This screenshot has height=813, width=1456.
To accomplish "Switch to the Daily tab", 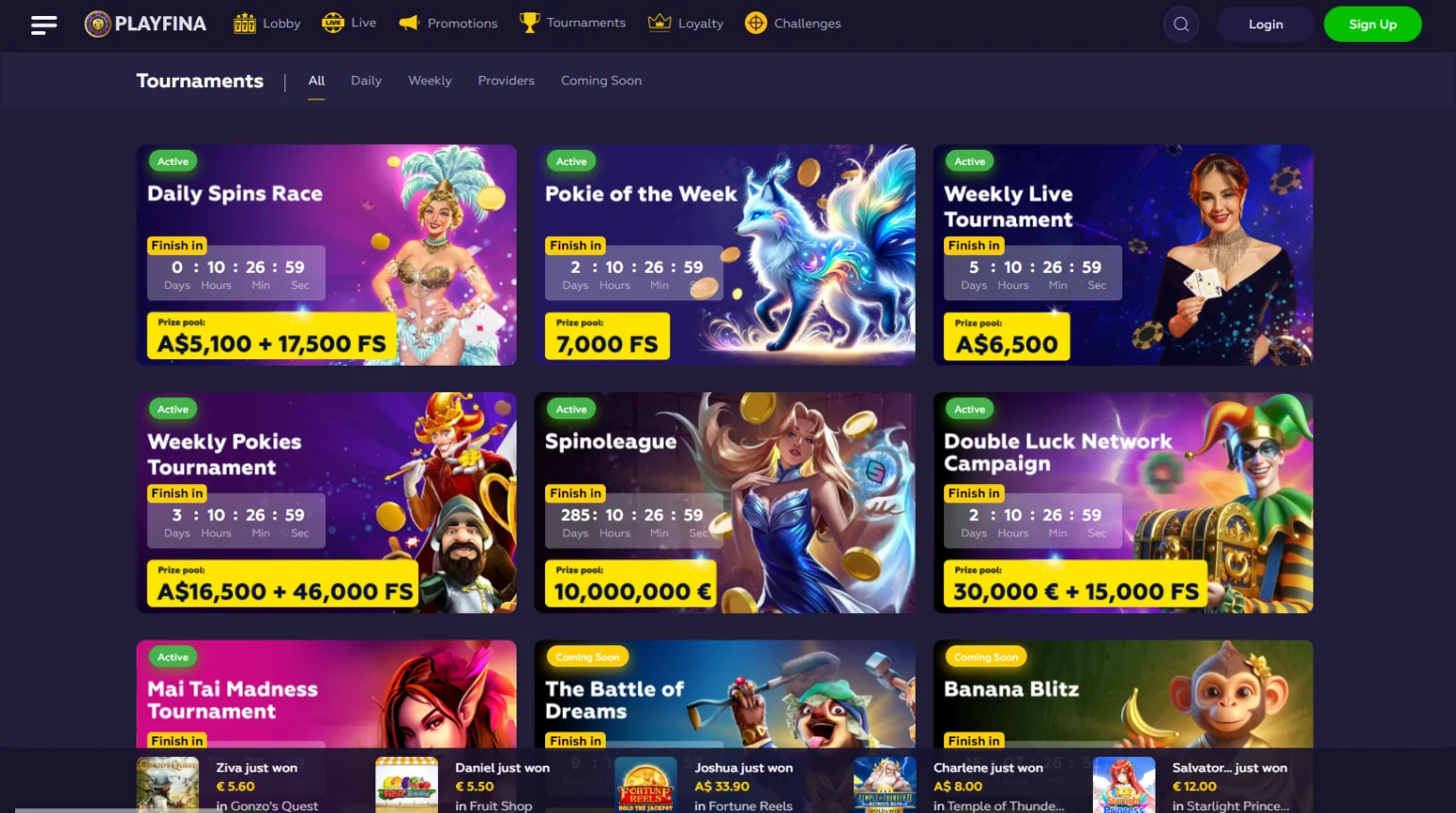I will point(366,81).
